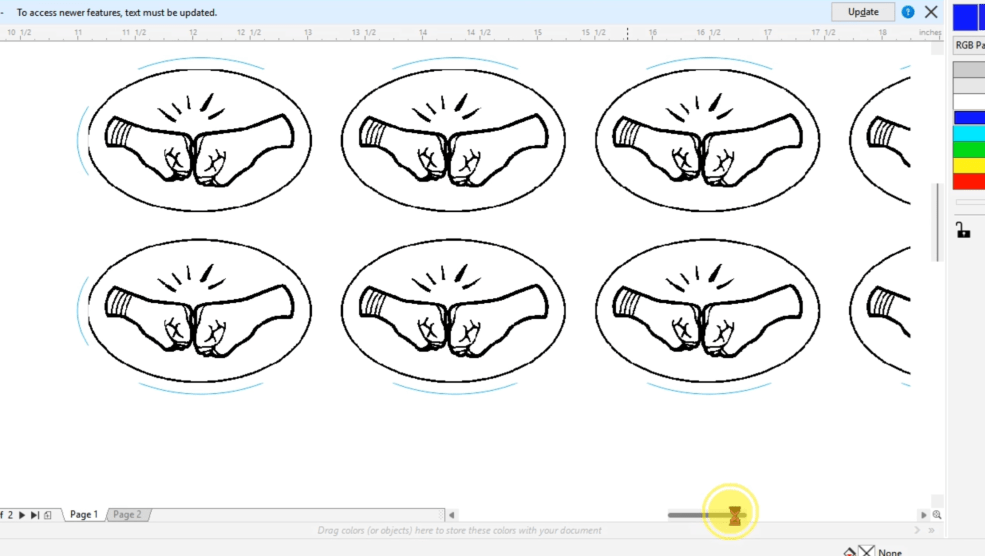Pick the yellow color swatch
The height and width of the screenshot is (556, 985).
pos(968,165)
